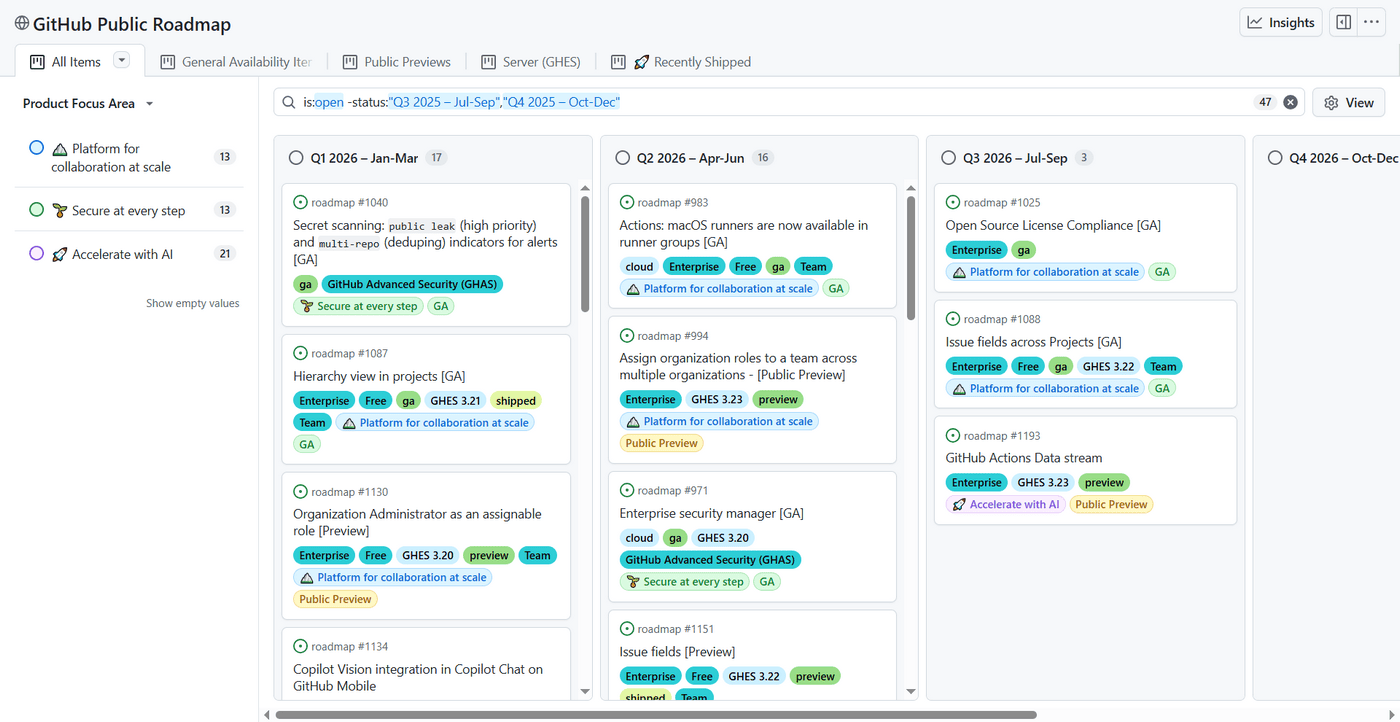
Task: Open Hierarchy view in projects [GA] card
Action: [x=379, y=376]
